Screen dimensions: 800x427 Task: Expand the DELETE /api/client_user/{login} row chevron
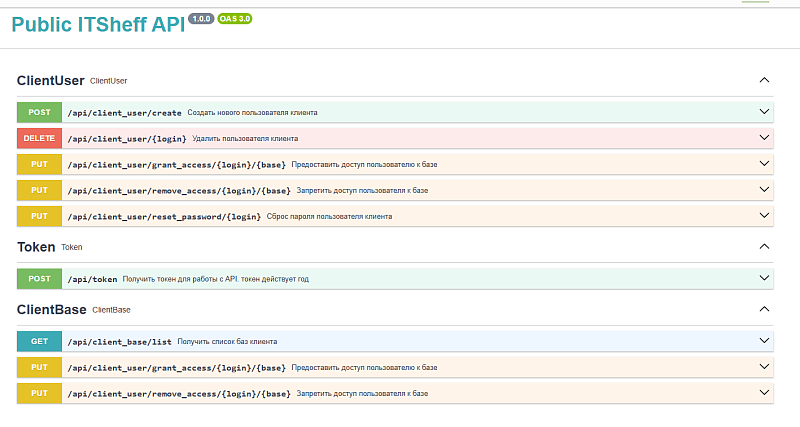click(x=764, y=138)
